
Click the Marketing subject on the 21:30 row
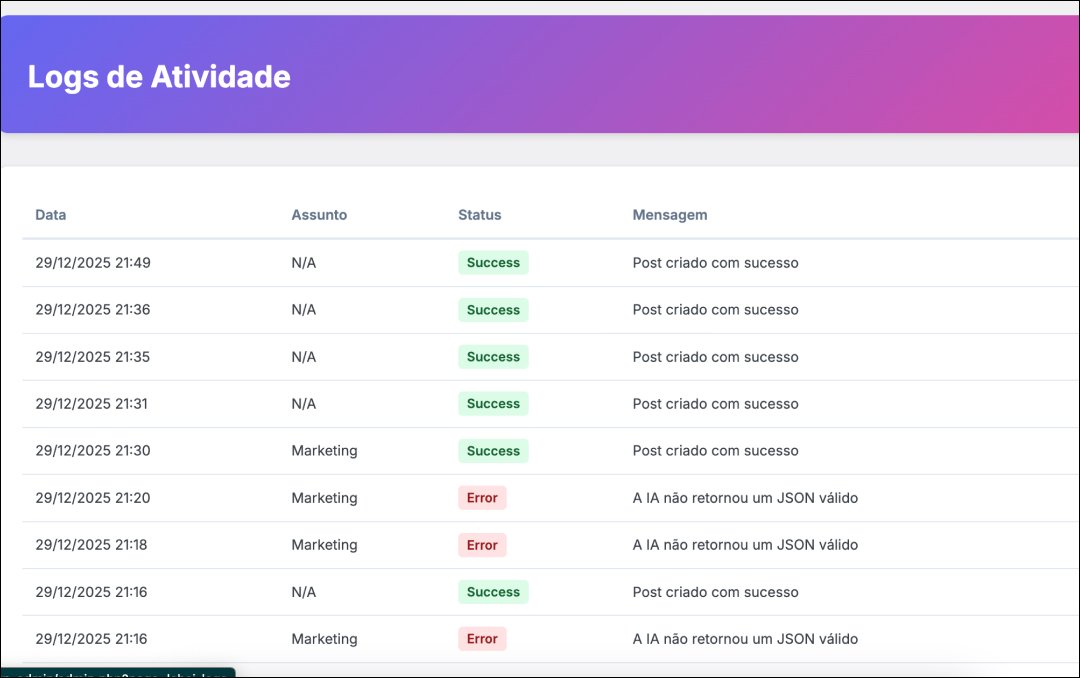pos(324,451)
